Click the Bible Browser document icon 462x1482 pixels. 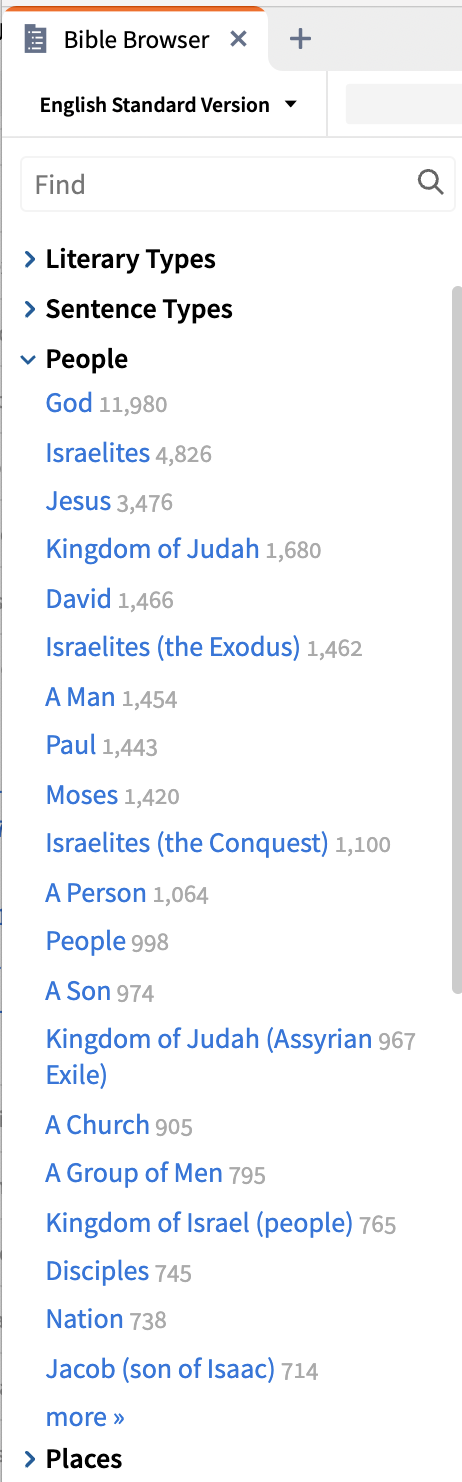(36, 40)
